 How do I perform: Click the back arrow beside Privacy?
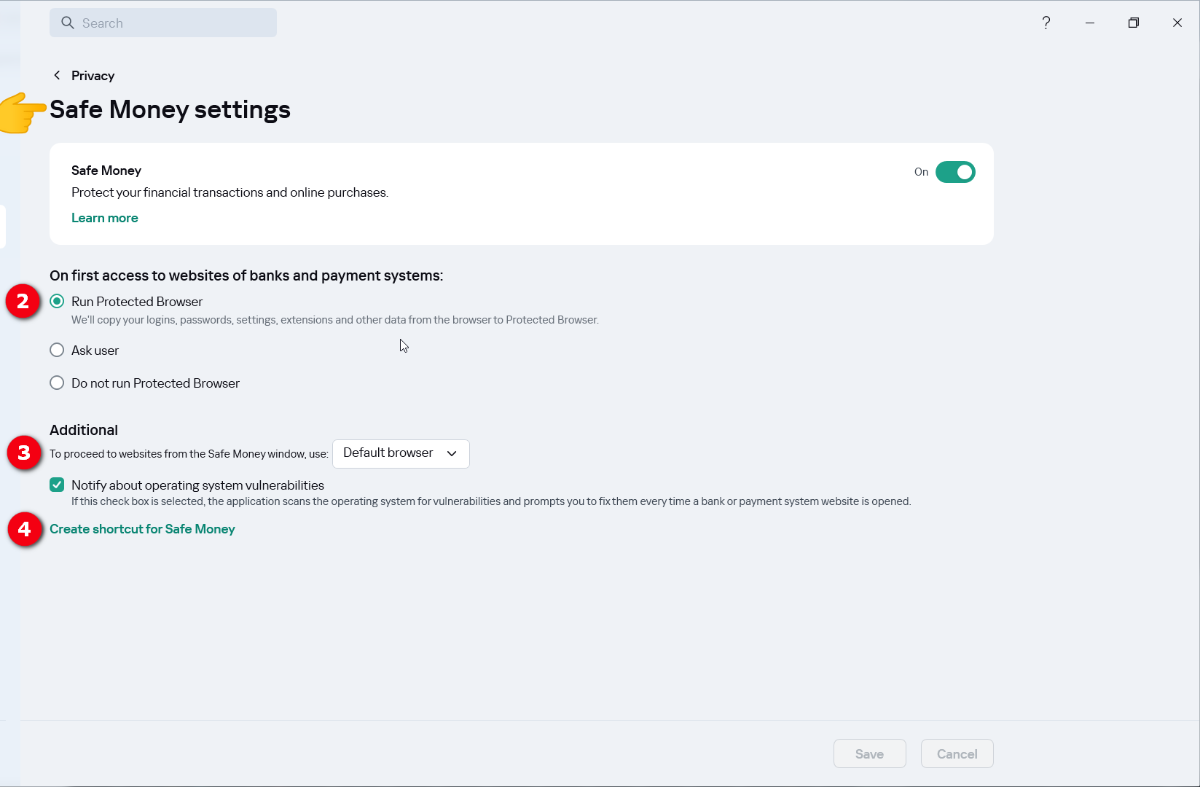(57, 76)
